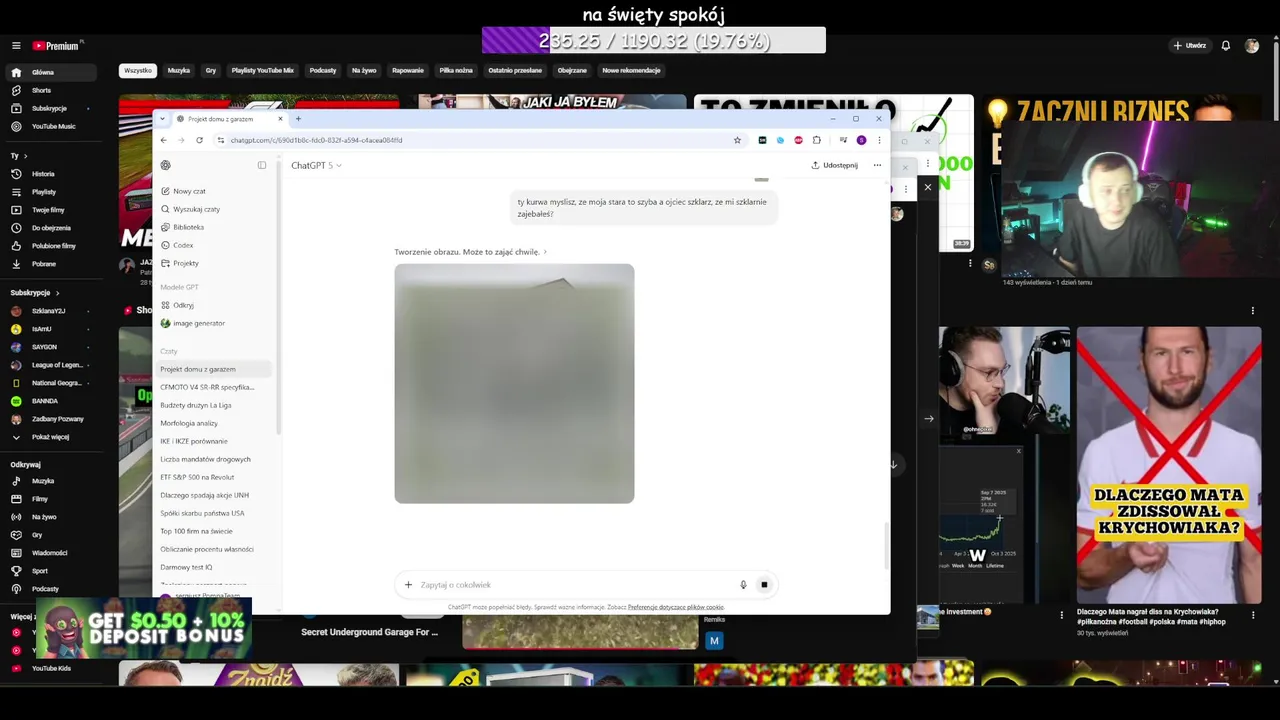Open Historia in the YouTube sidebar

click(x=43, y=174)
